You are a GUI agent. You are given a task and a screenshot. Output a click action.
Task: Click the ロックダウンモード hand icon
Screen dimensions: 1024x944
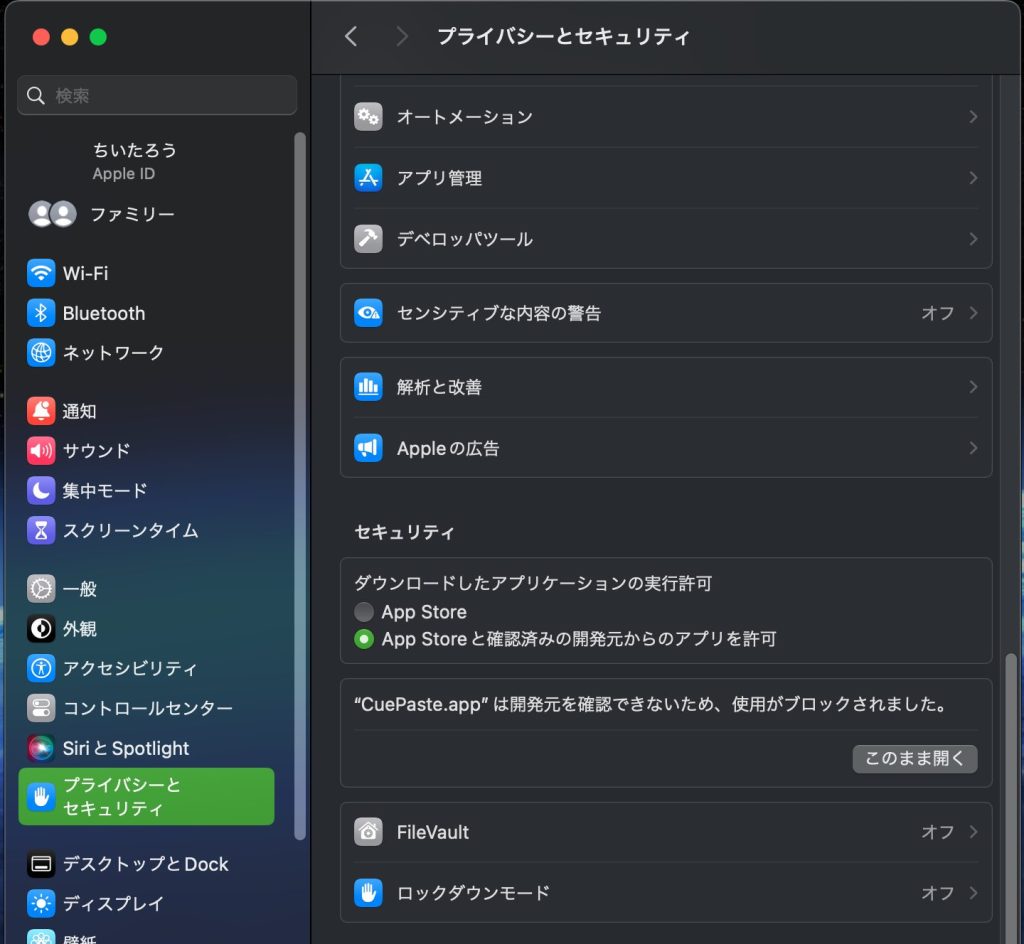pyautogui.click(x=368, y=892)
